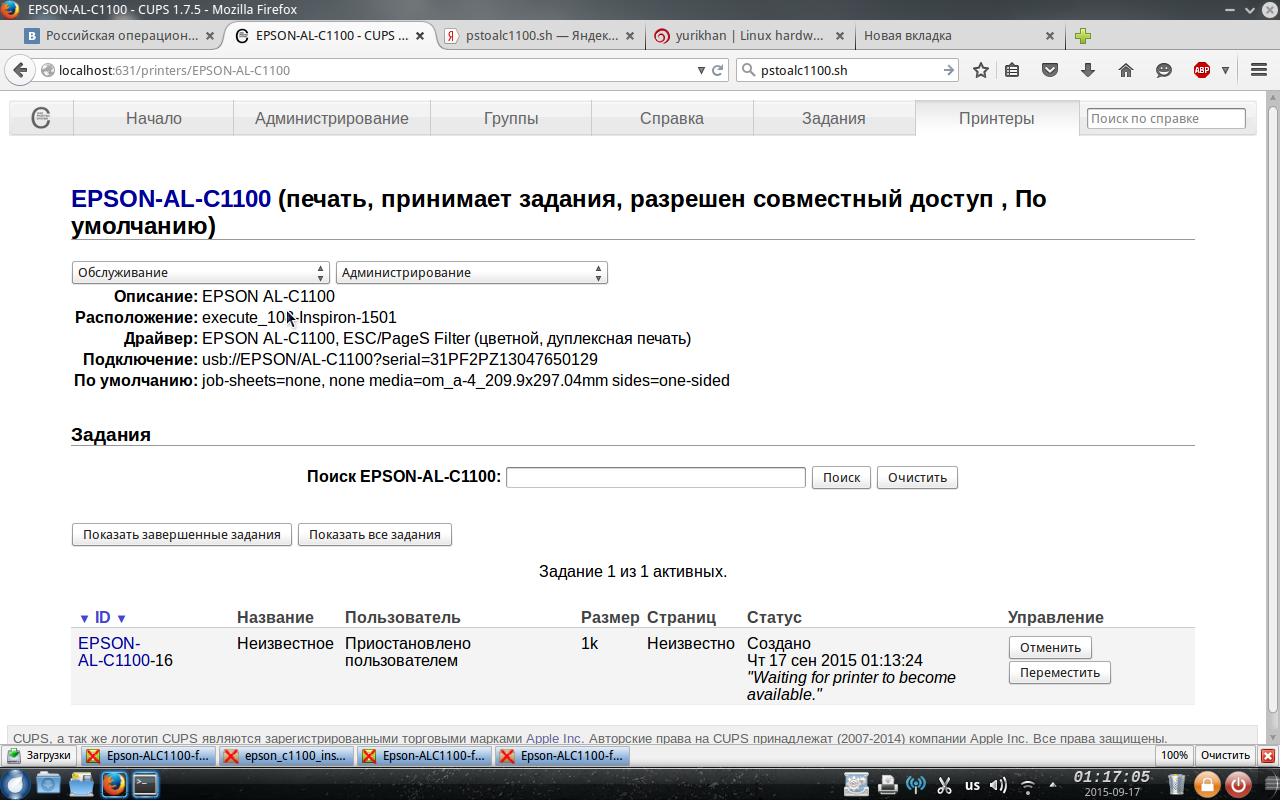
Task: Show the desktop via the taskbar icon
Action: point(47,784)
